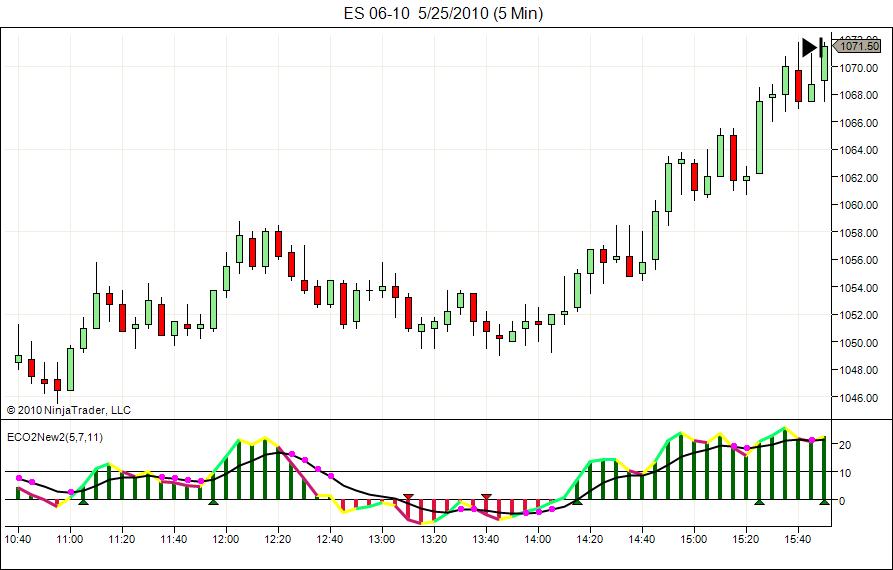Click the 15:40 time axis label
Screen dimensions: 893x570
pos(797,539)
